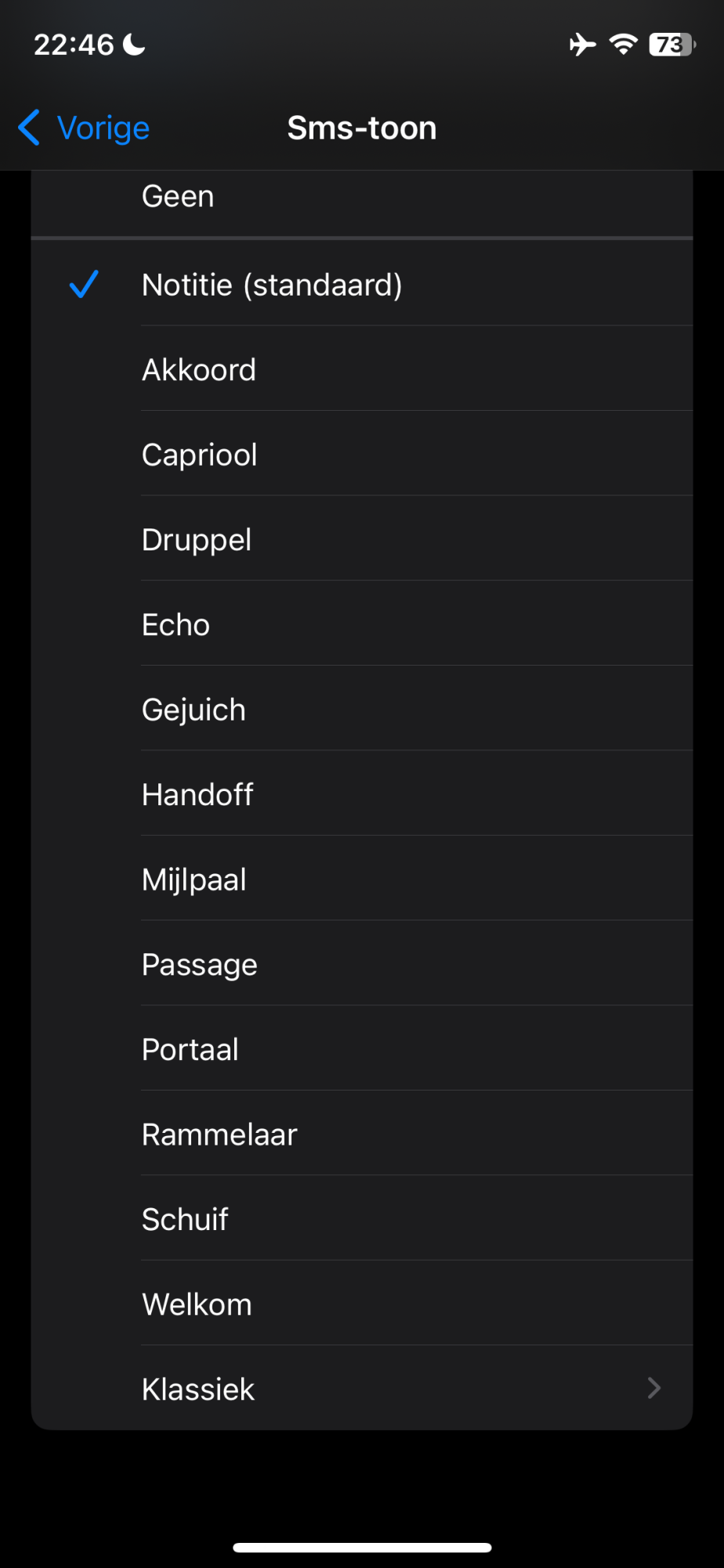The width and height of the screenshot is (724, 1568).
Task: Tap the blue back chevron icon
Action: tap(29, 128)
